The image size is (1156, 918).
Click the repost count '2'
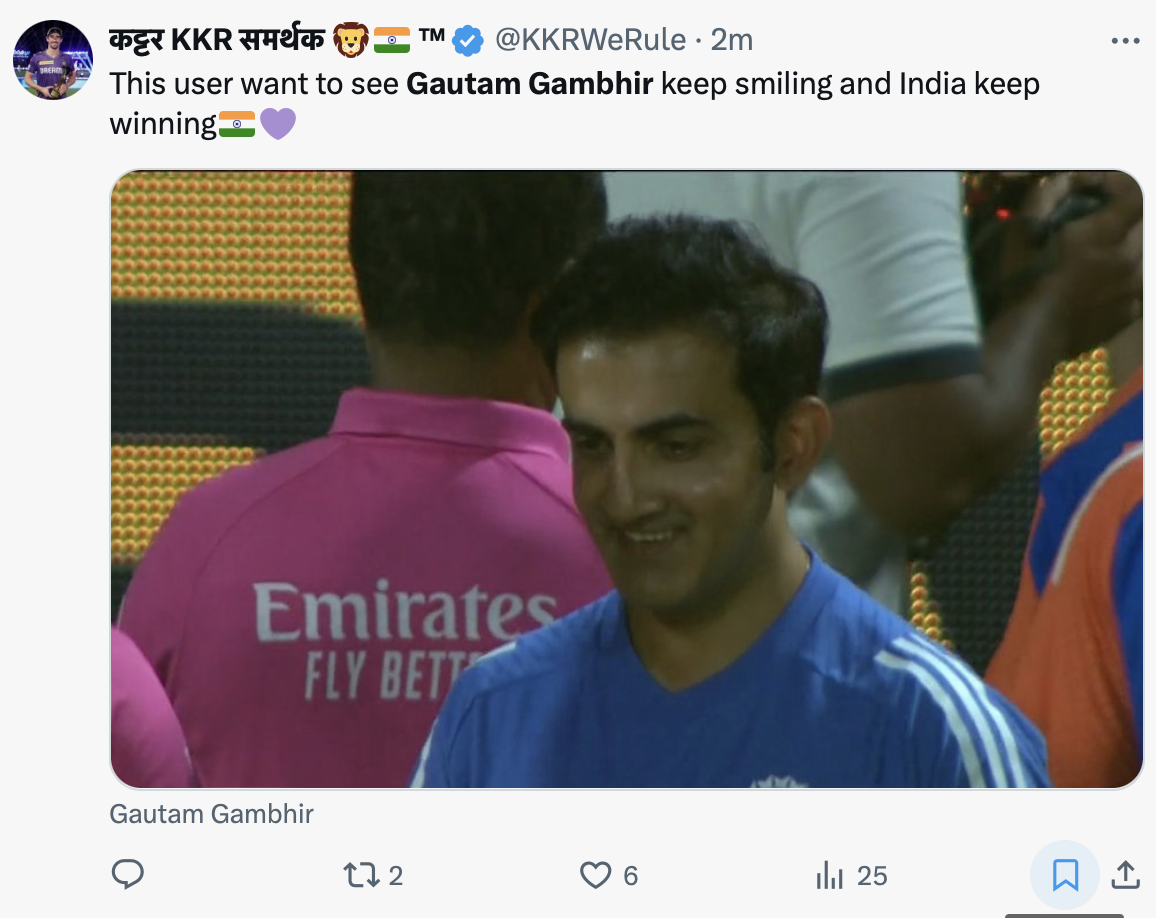tap(396, 876)
